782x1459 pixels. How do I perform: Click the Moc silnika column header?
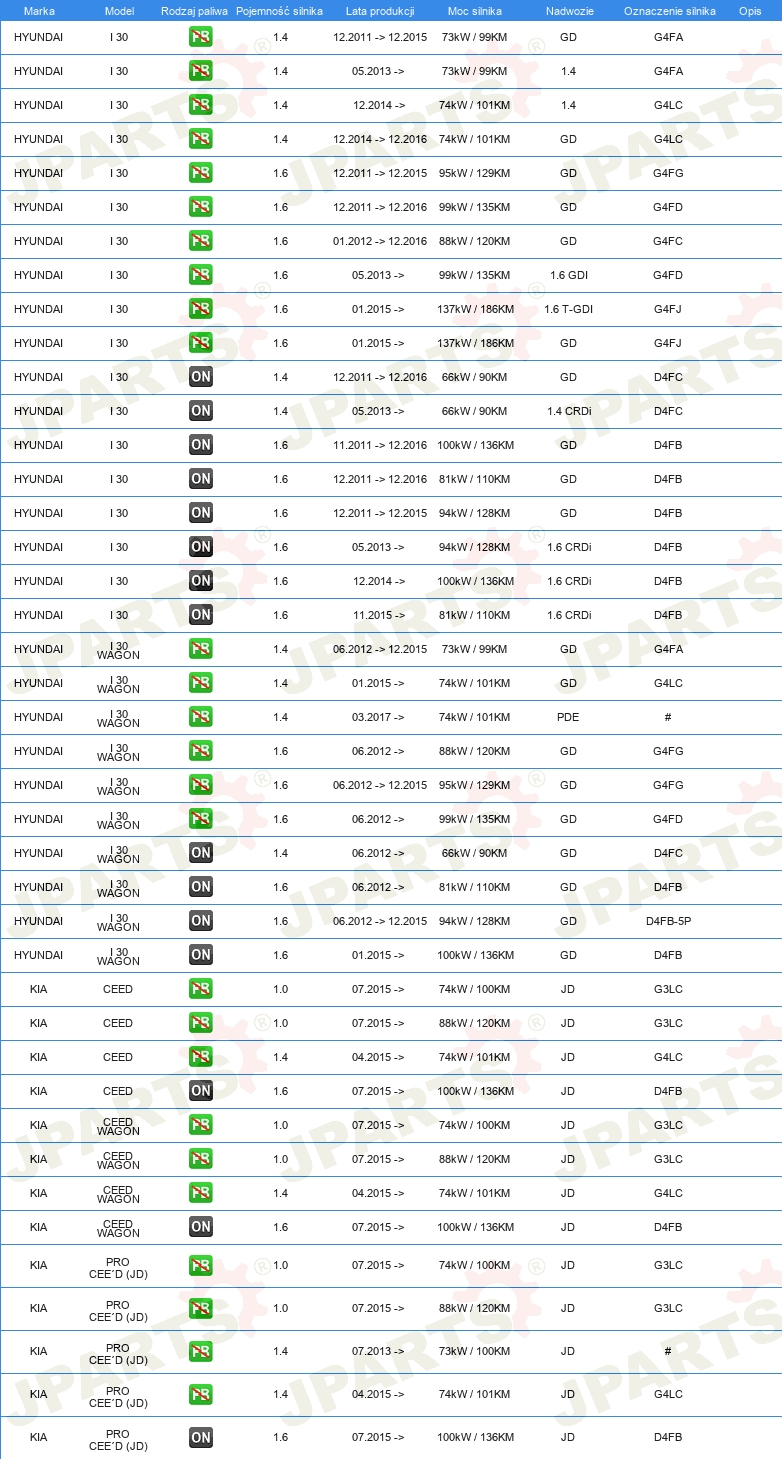475,11
